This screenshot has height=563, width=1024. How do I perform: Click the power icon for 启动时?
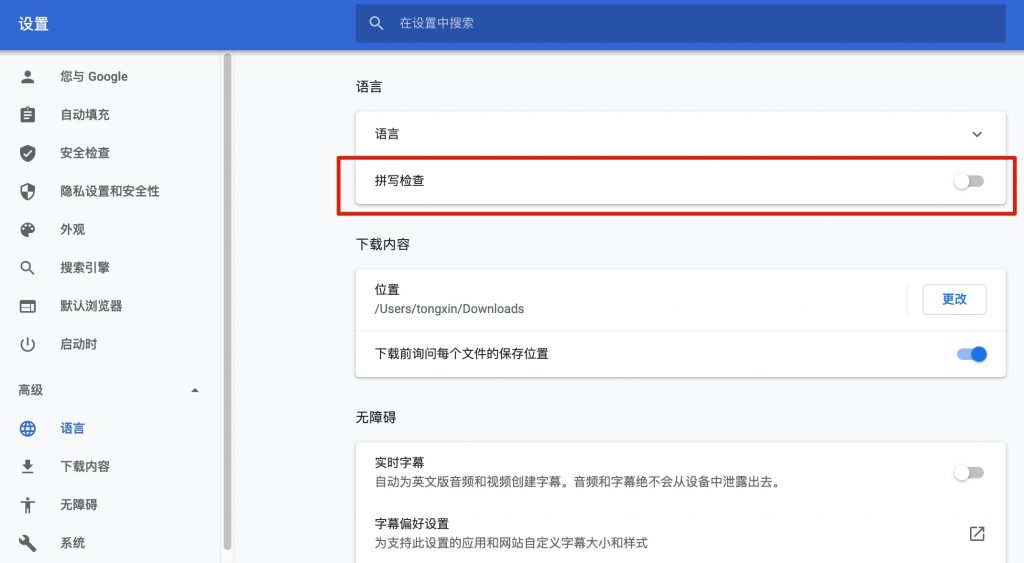coord(27,344)
